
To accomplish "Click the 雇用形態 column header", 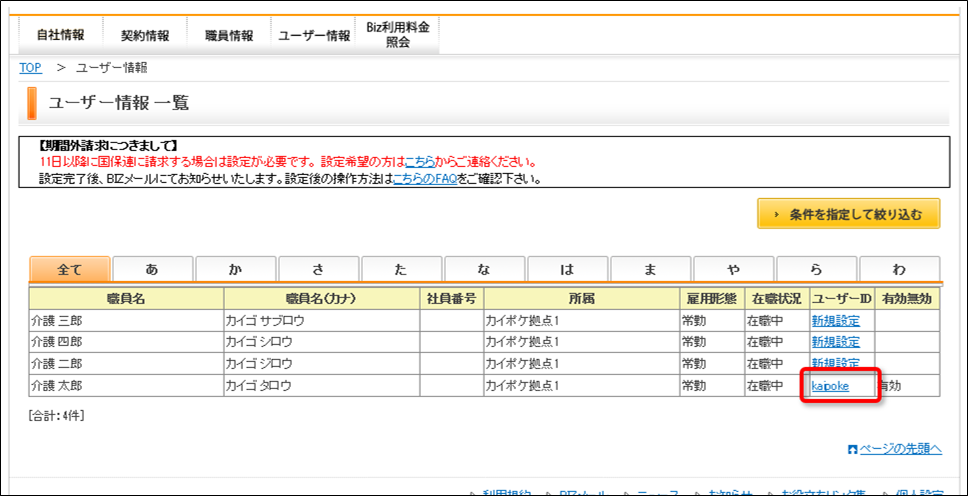I will pos(711,299).
